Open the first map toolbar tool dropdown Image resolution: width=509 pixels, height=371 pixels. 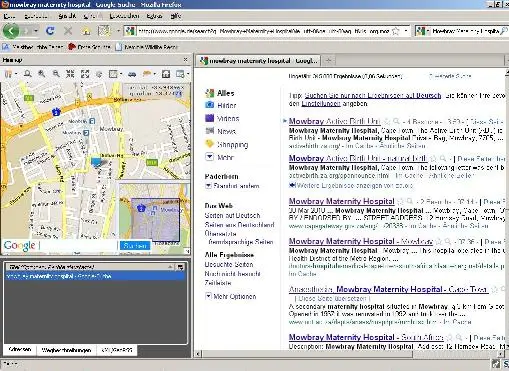point(16,74)
